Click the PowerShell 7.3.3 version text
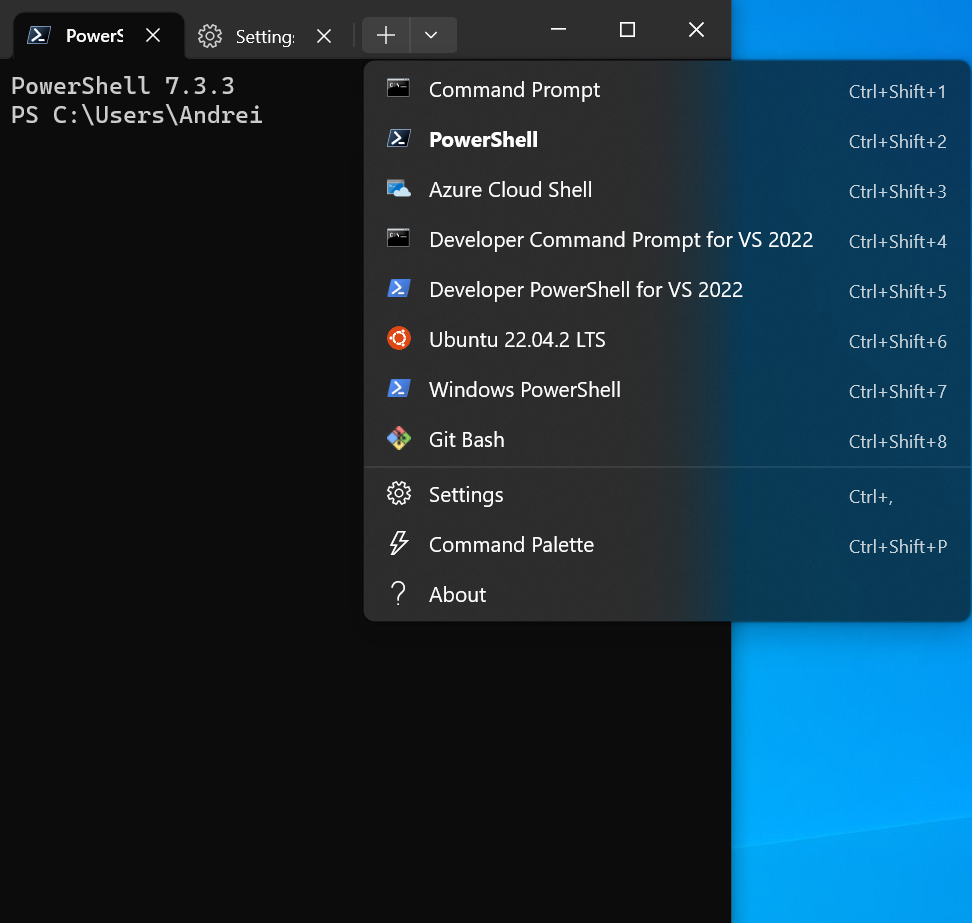Image resolution: width=972 pixels, height=923 pixels. [x=123, y=86]
